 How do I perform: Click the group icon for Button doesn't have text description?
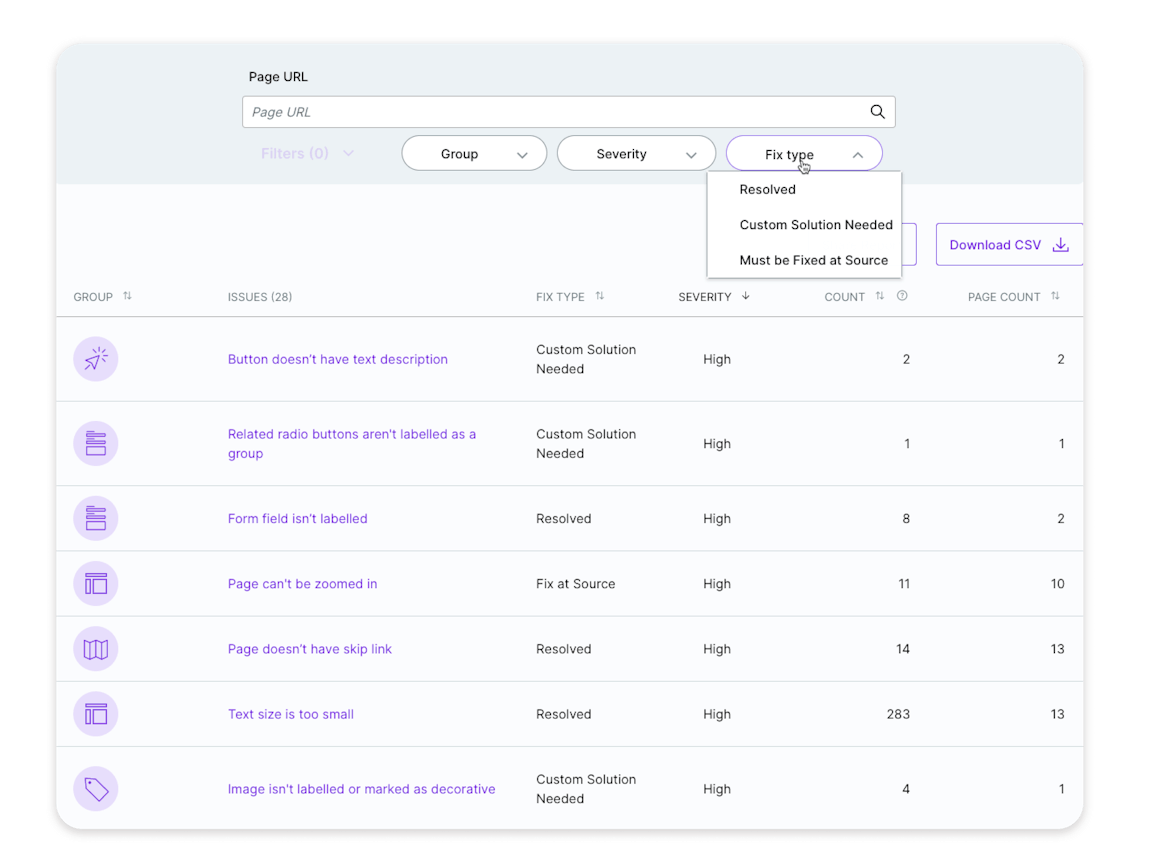(95, 359)
